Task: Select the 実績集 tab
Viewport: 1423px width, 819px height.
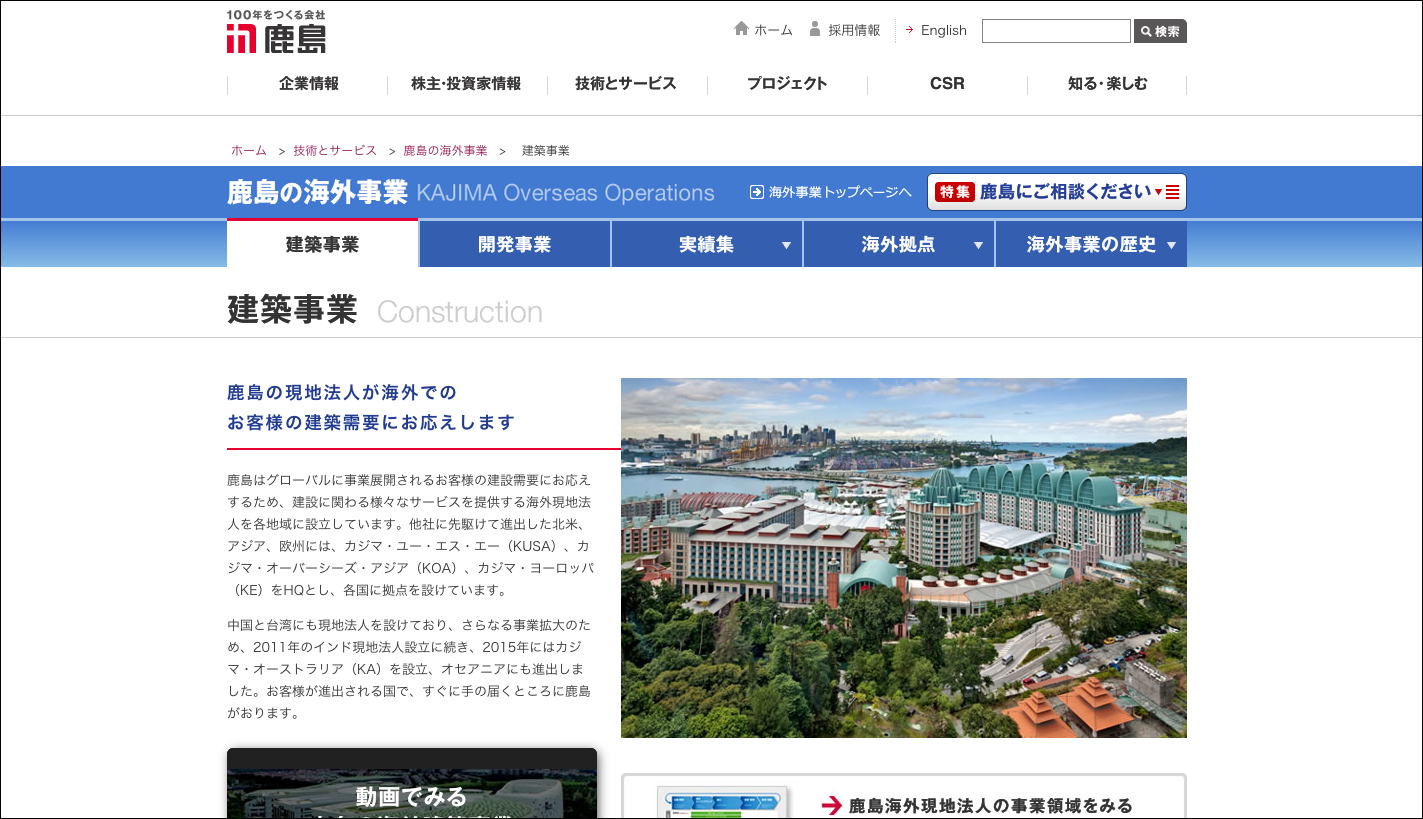Action: [x=706, y=244]
